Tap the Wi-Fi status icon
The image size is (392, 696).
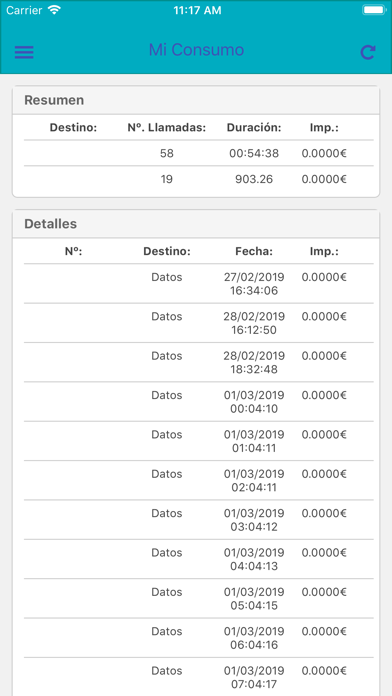(x=55, y=10)
